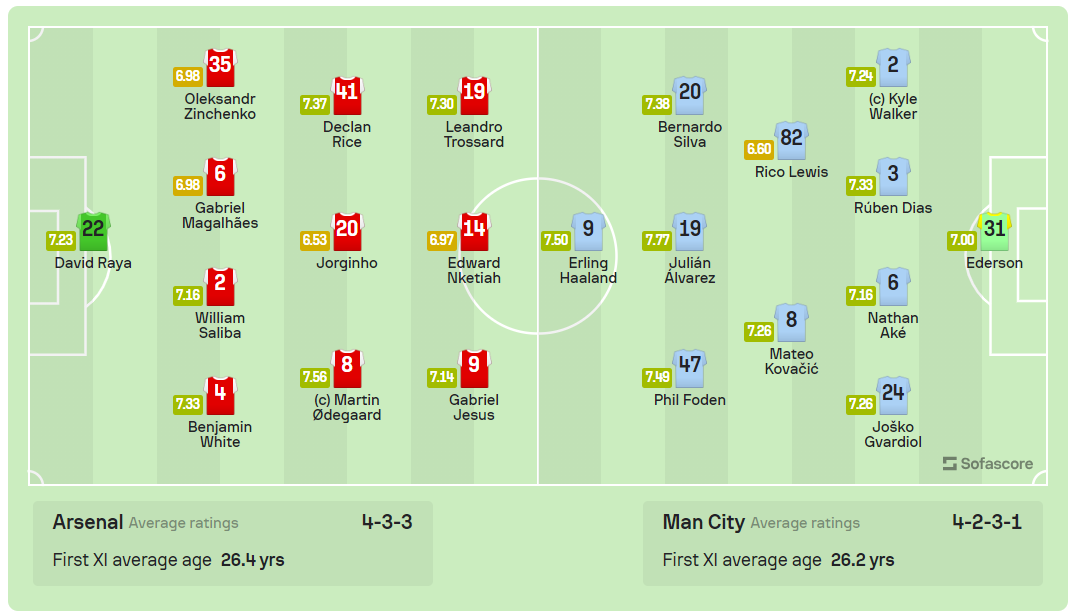Select Julián Álvarez's 7.77 rating badge
1072x614 pixels.
657,240
